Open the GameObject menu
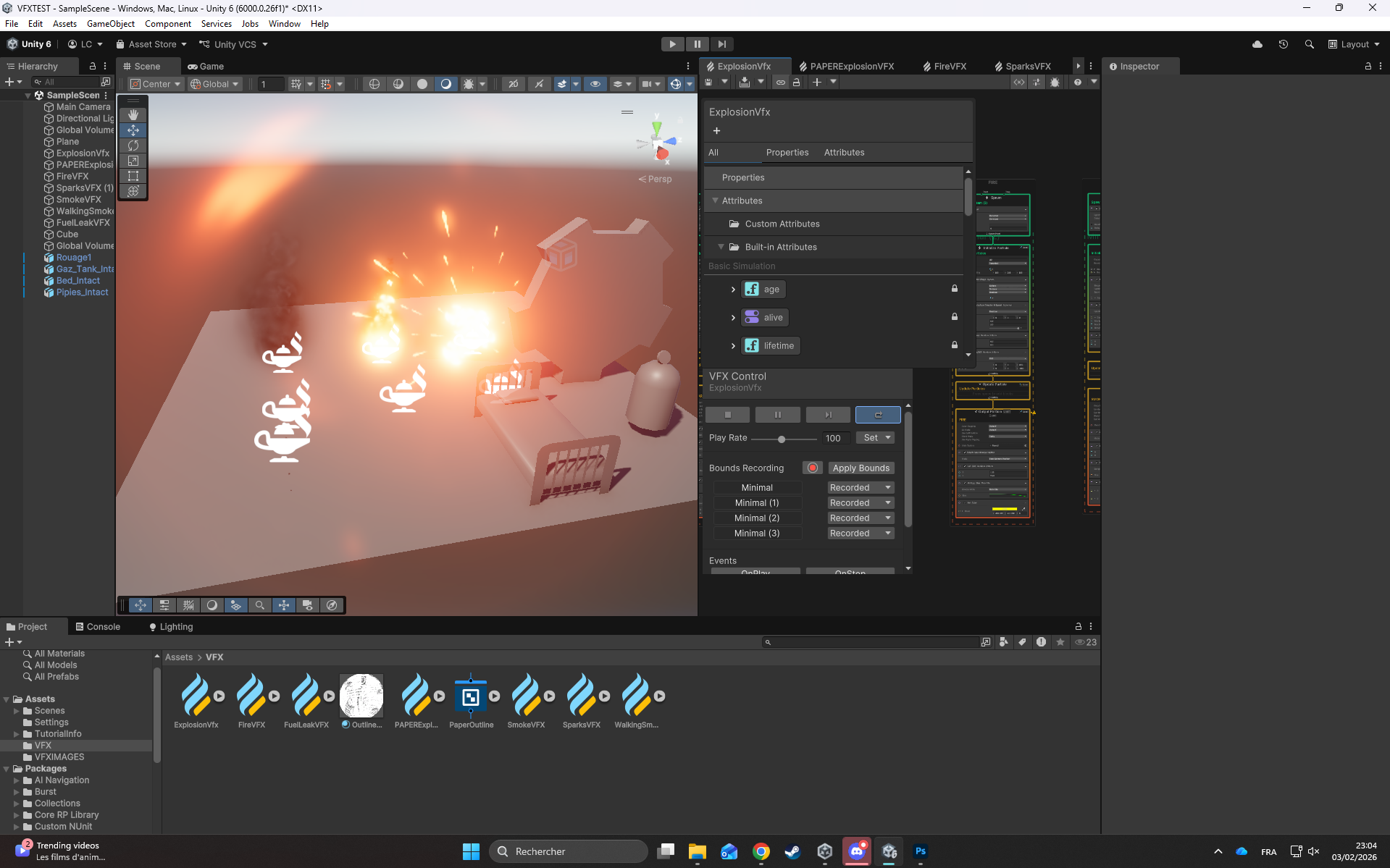The image size is (1390, 868). (x=111, y=24)
